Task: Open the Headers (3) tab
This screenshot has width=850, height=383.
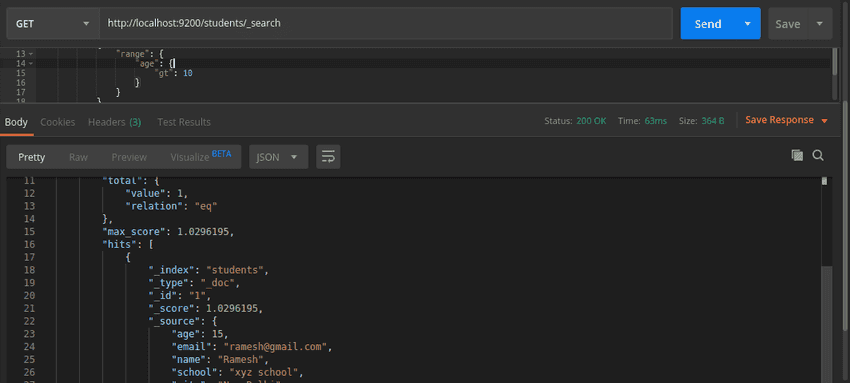Action: (114, 122)
